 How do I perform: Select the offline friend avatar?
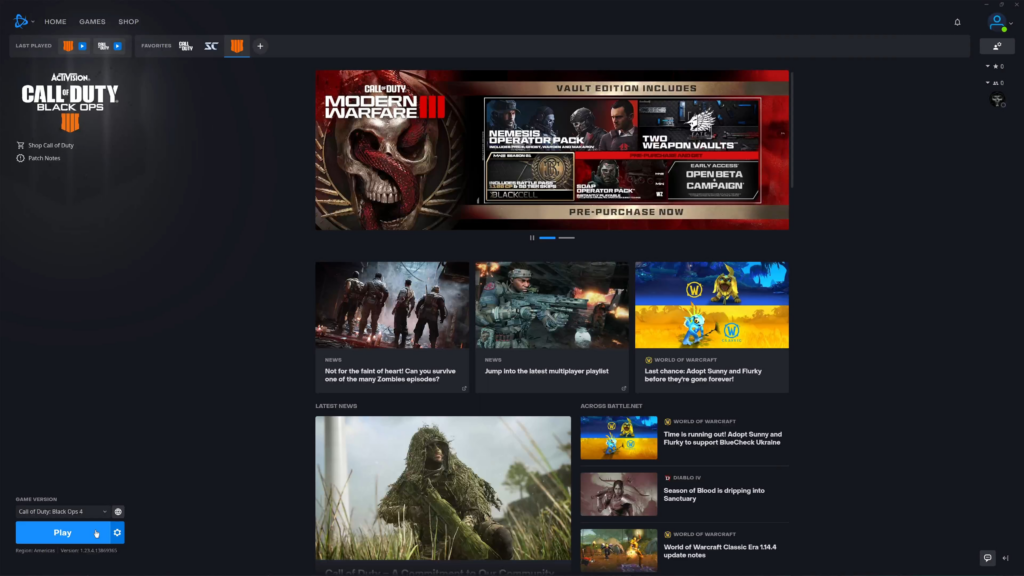point(997,100)
